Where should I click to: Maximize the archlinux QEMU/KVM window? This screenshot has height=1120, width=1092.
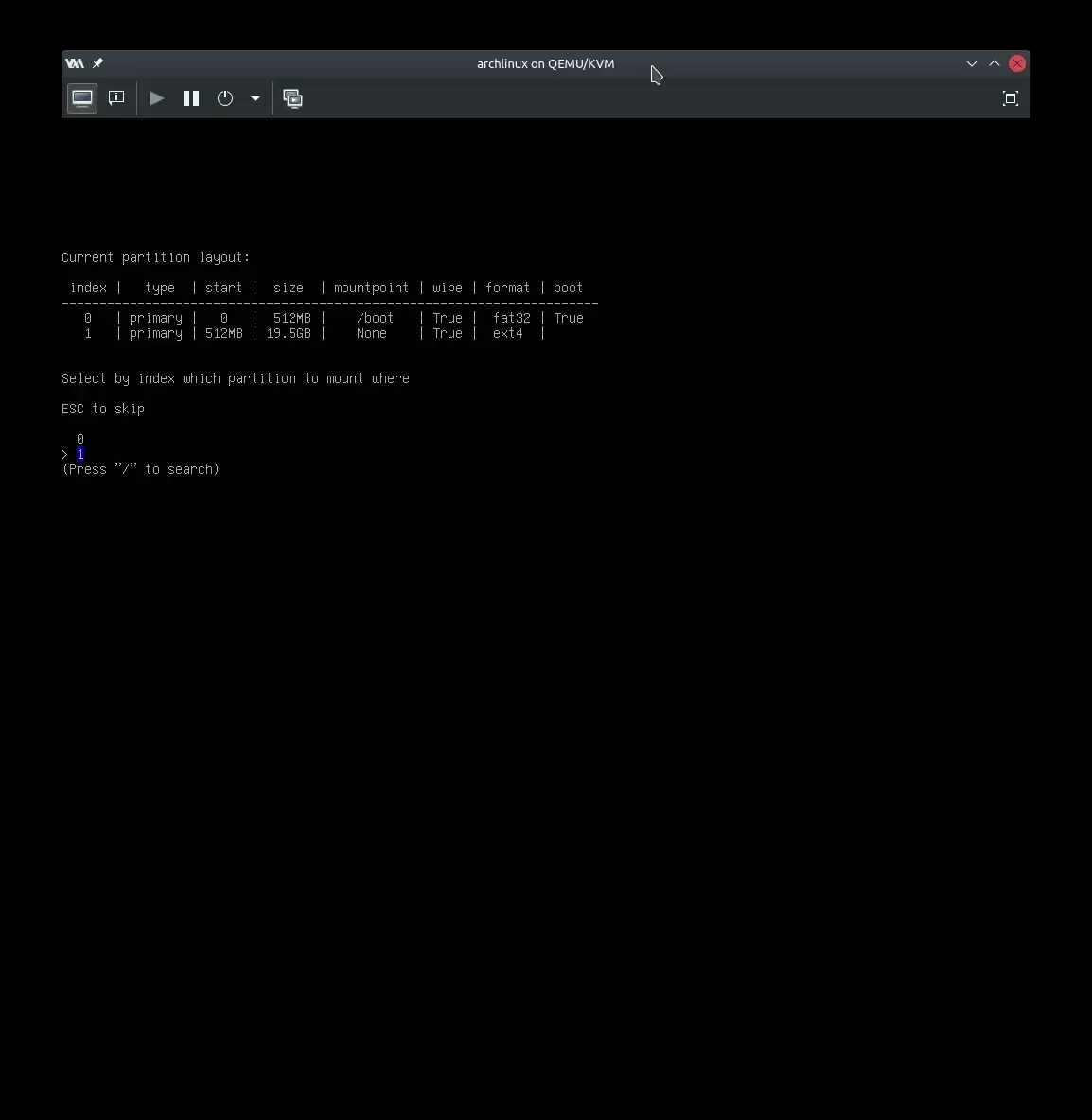tap(994, 63)
